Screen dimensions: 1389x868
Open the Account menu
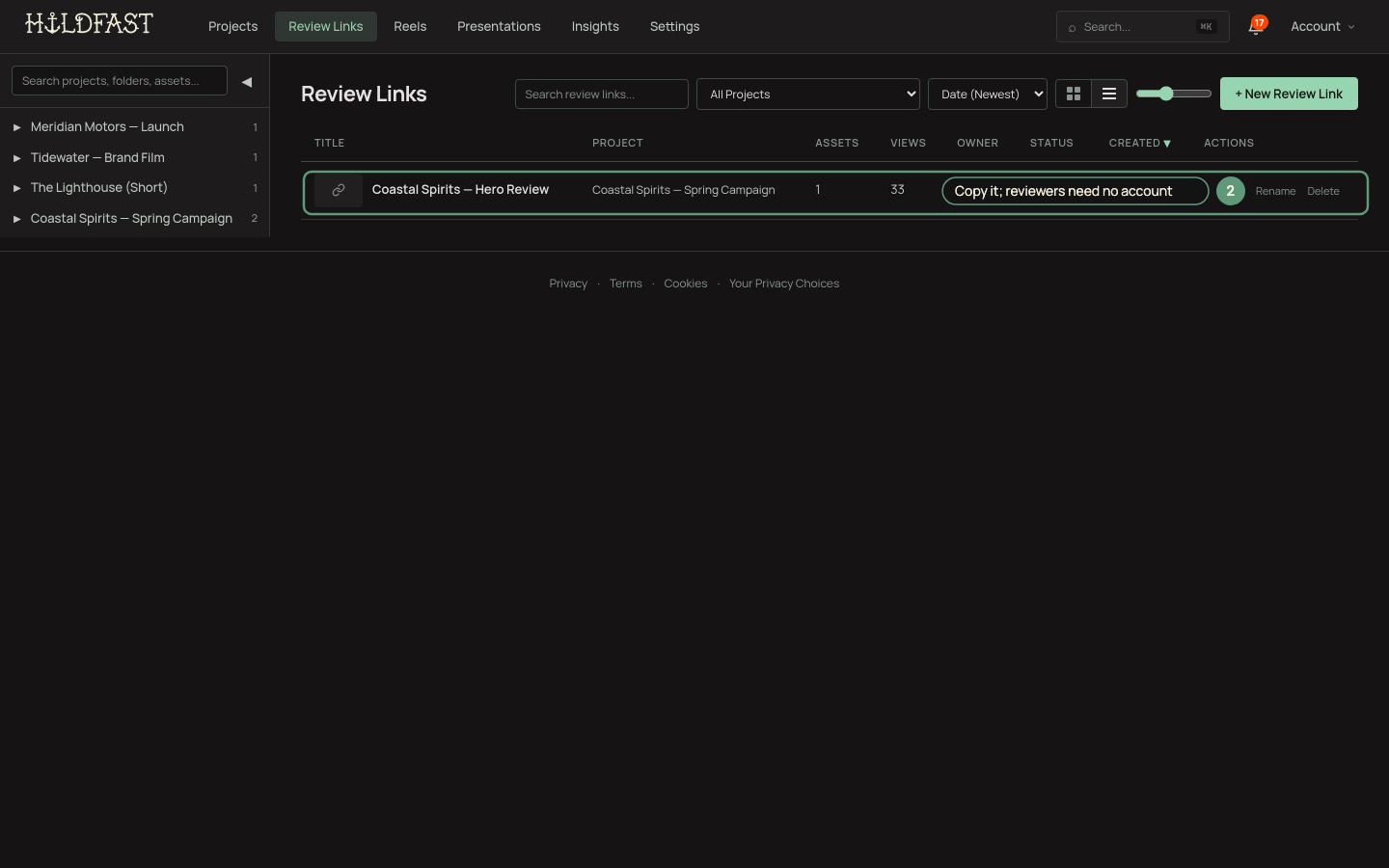[x=1322, y=27]
